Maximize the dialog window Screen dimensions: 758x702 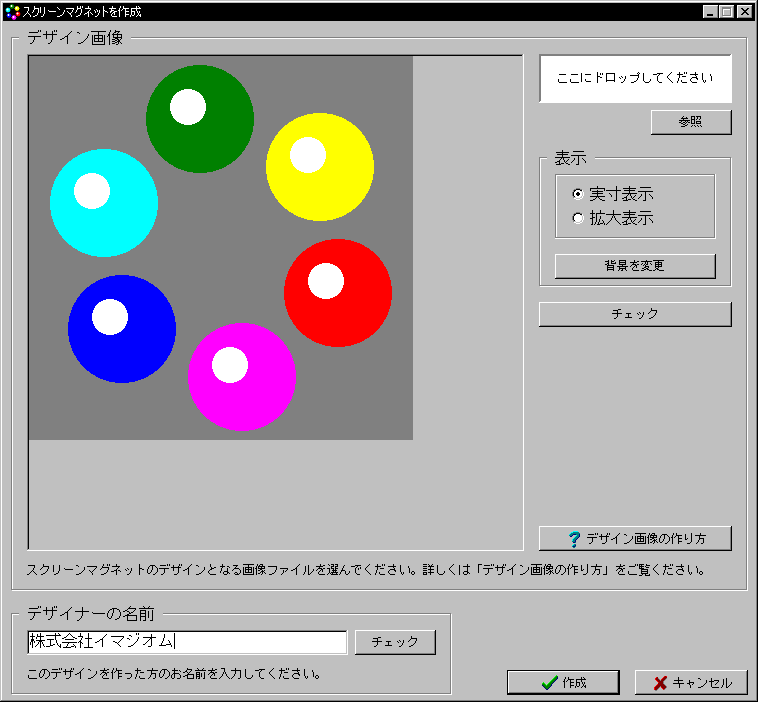[x=726, y=12]
